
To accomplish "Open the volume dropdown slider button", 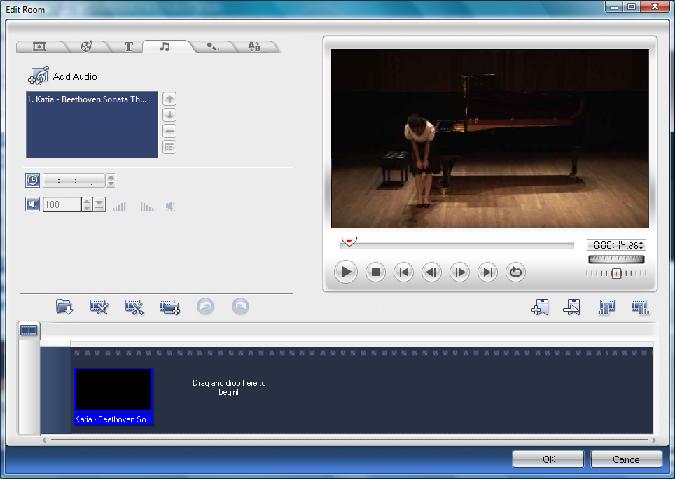I will coord(100,204).
